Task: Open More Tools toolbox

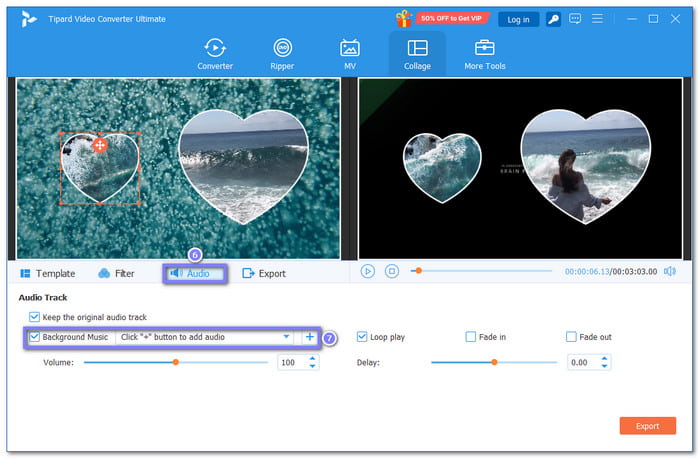Action: 485,53
